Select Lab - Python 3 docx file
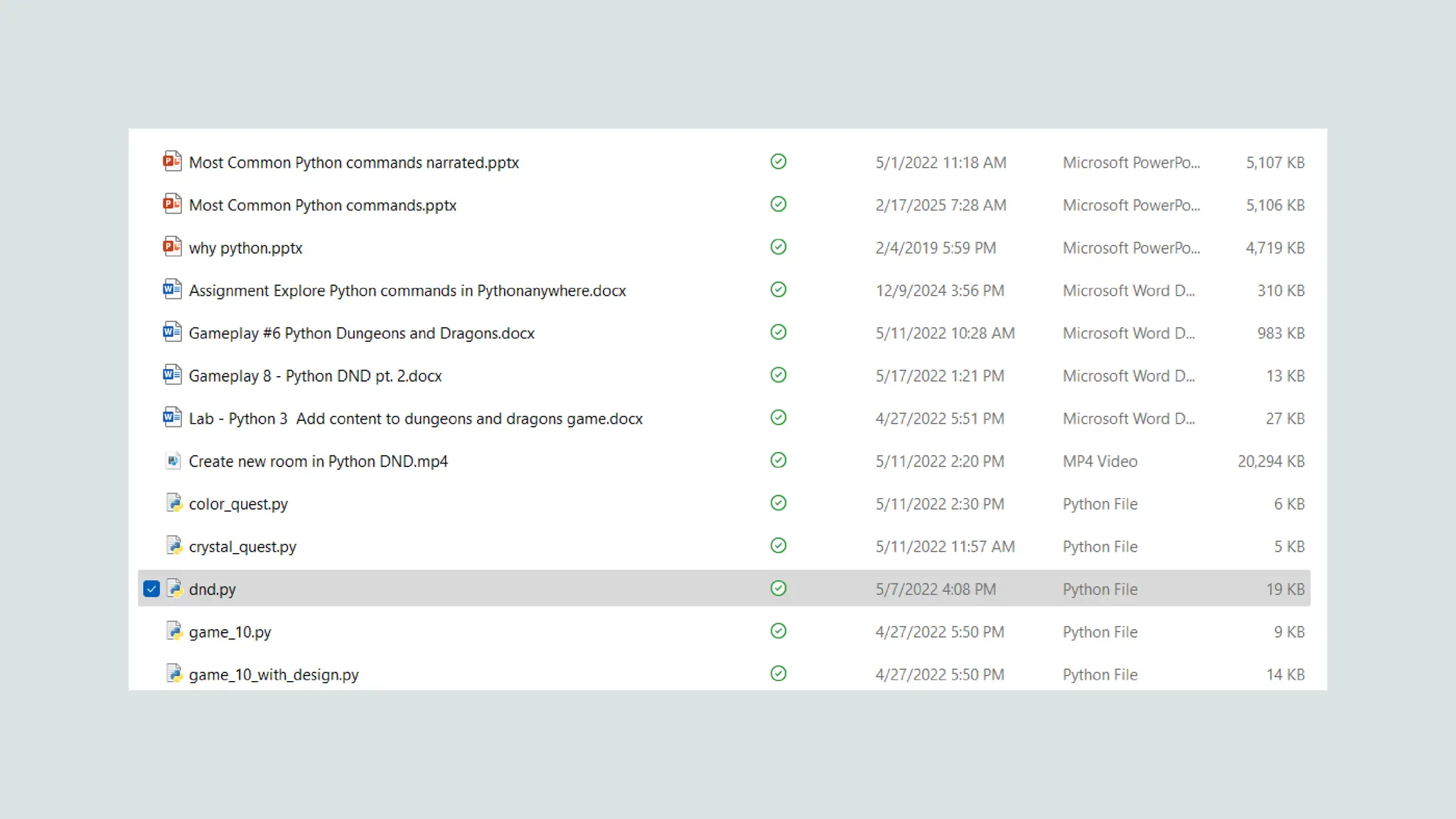This screenshot has height=819, width=1456. 415,419
